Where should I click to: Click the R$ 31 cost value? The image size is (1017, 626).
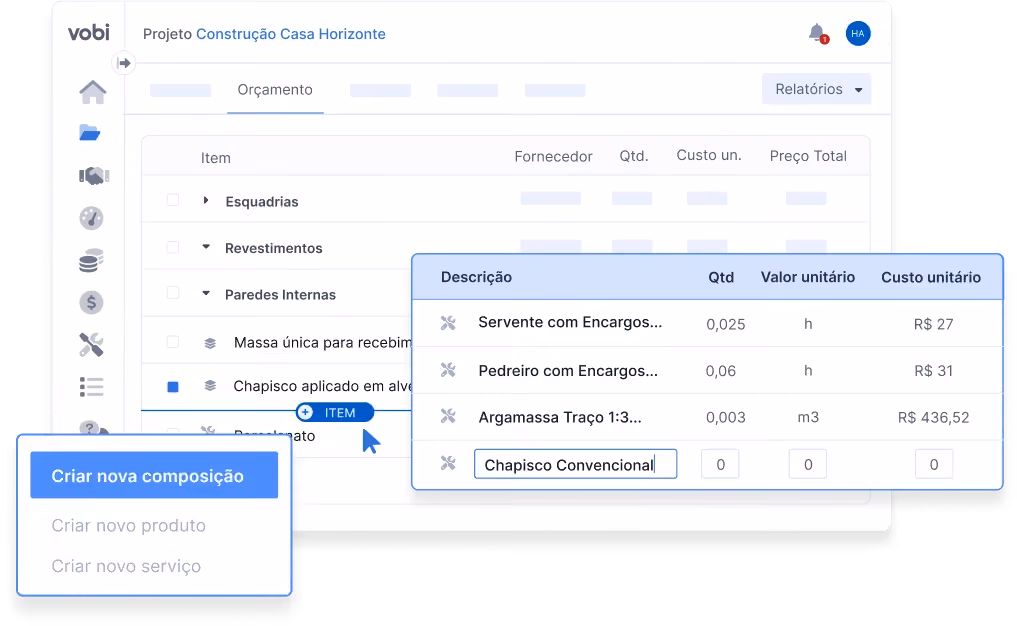(933, 371)
